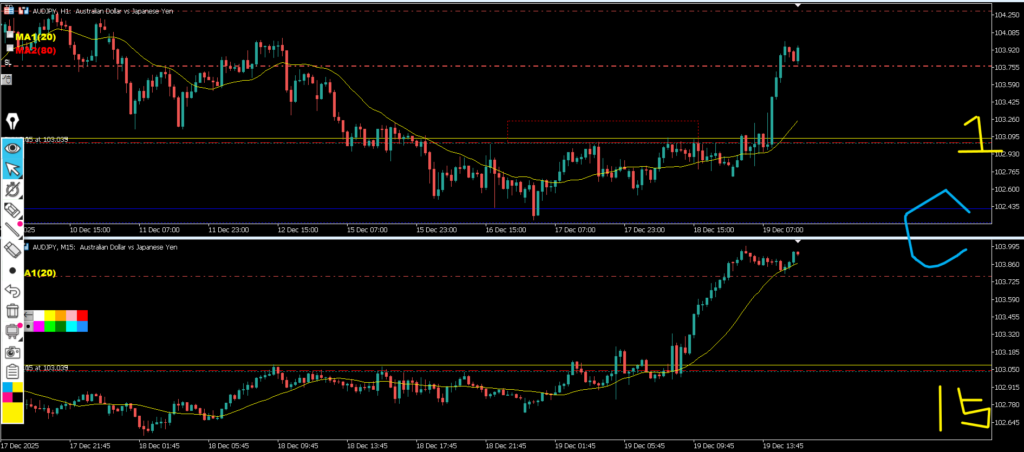This screenshot has width=1024, height=452.
Task: Click the clipboard icon in drawing toolbar
Action: (x=12, y=372)
